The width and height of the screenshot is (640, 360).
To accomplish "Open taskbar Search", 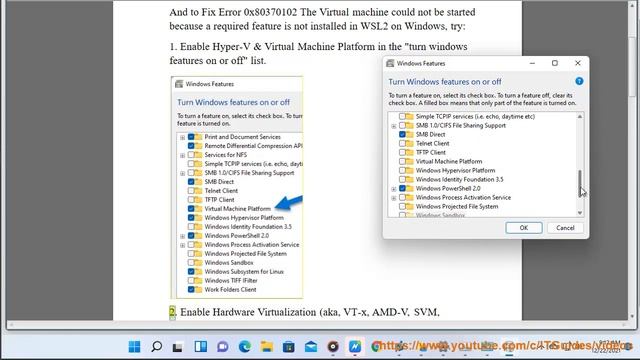I will pos(156,347).
